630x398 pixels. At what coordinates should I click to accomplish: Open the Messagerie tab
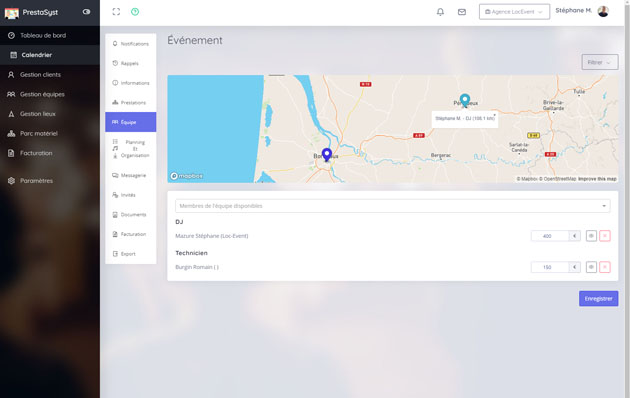pos(131,176)
